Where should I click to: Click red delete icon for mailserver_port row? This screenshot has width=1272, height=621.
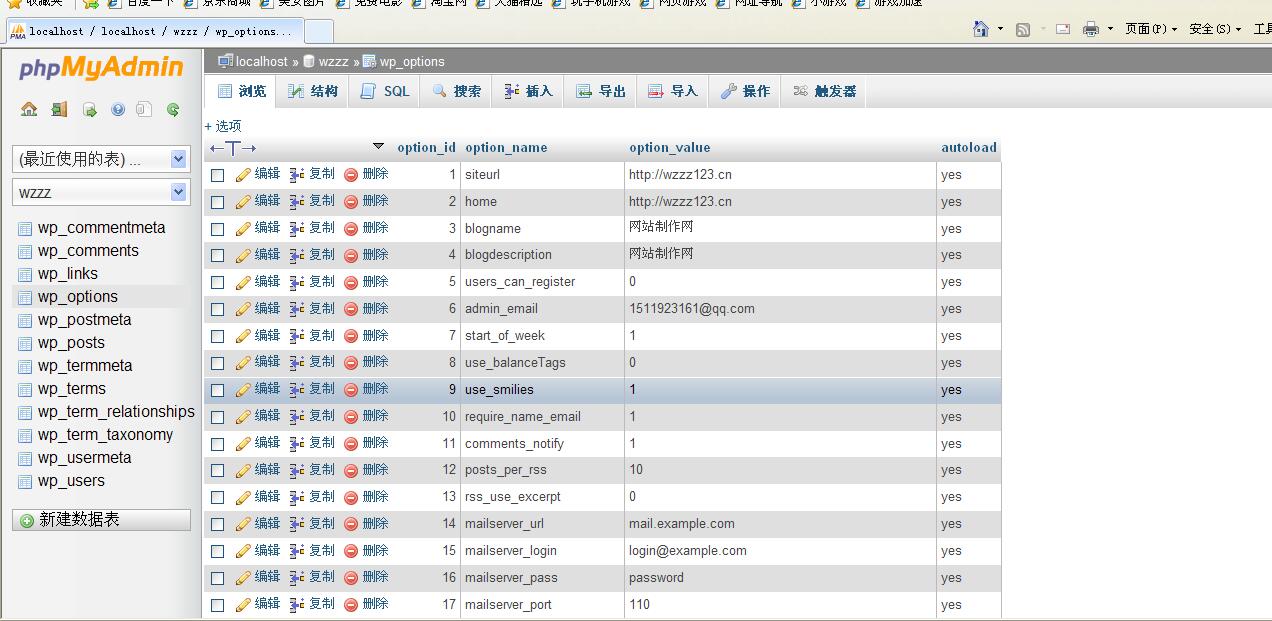(x=351, y=605)
